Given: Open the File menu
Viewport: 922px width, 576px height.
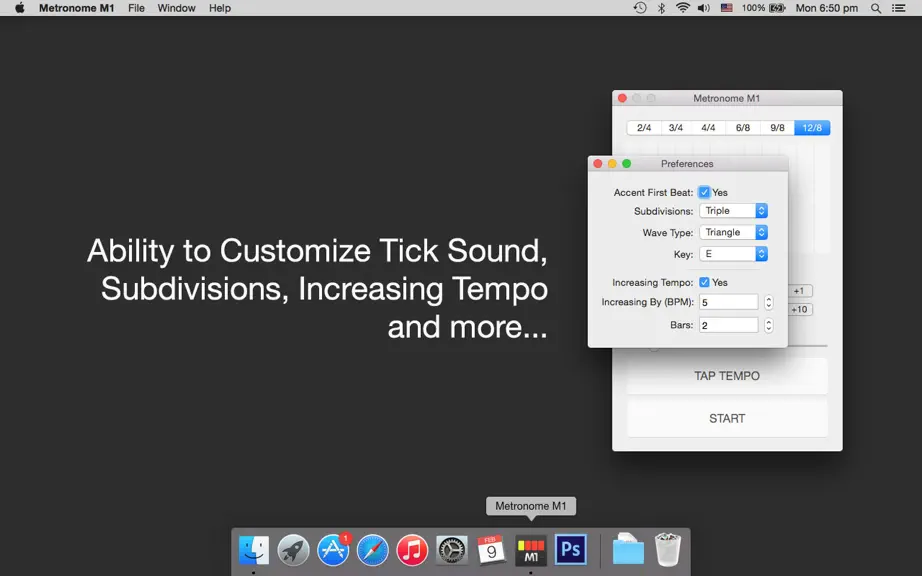Looking at the screenshot, I should 136,8.
